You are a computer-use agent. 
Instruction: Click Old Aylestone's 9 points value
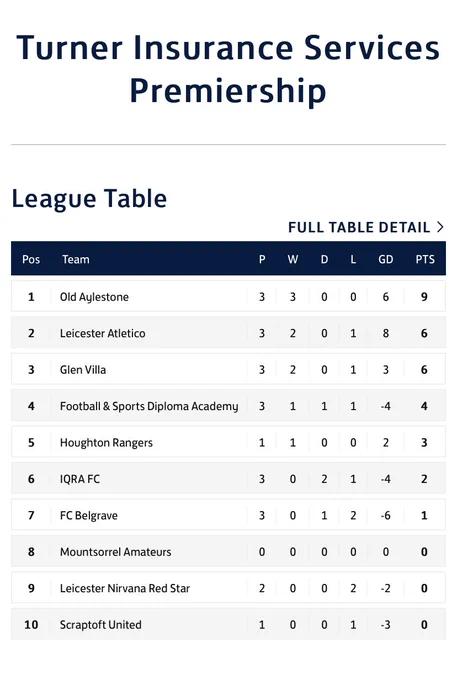tap(424, 297)
